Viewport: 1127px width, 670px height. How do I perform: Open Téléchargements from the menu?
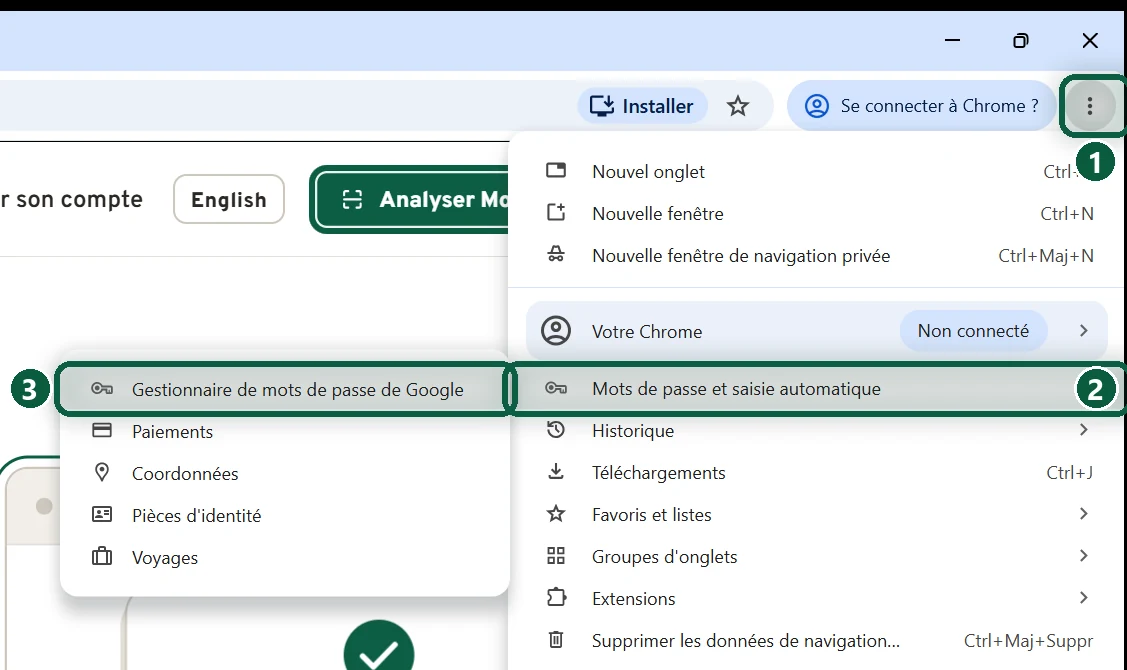(x=817, y=473)
